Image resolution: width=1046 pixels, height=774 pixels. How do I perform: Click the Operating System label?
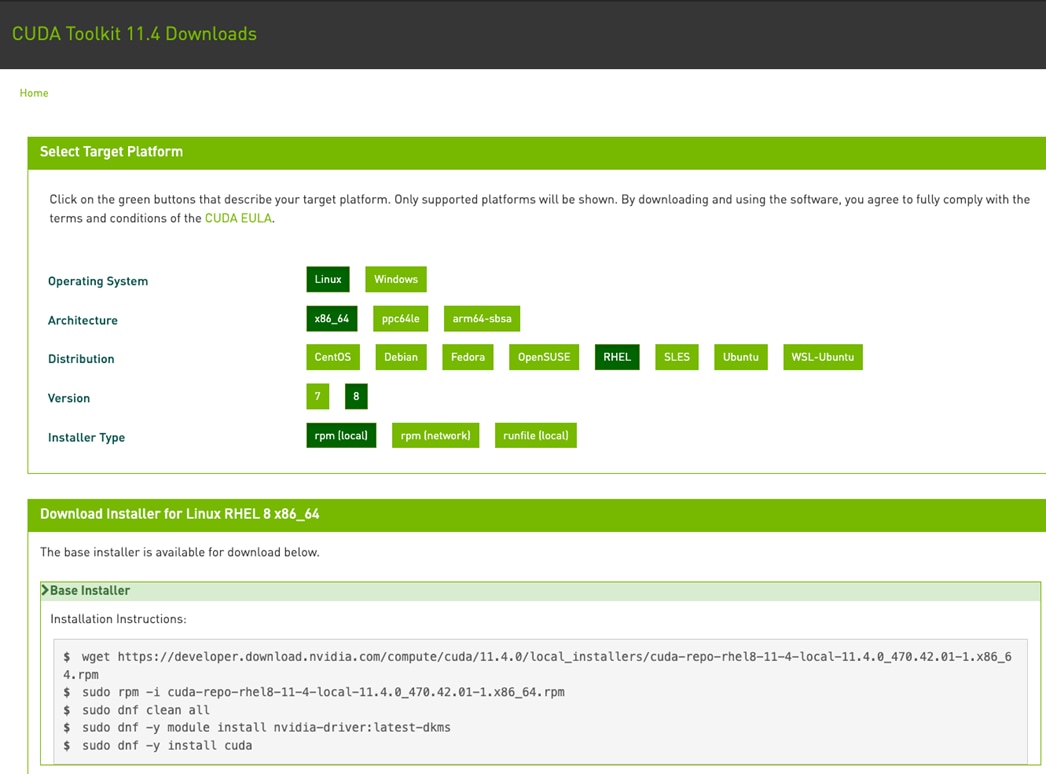click(98, 282)
